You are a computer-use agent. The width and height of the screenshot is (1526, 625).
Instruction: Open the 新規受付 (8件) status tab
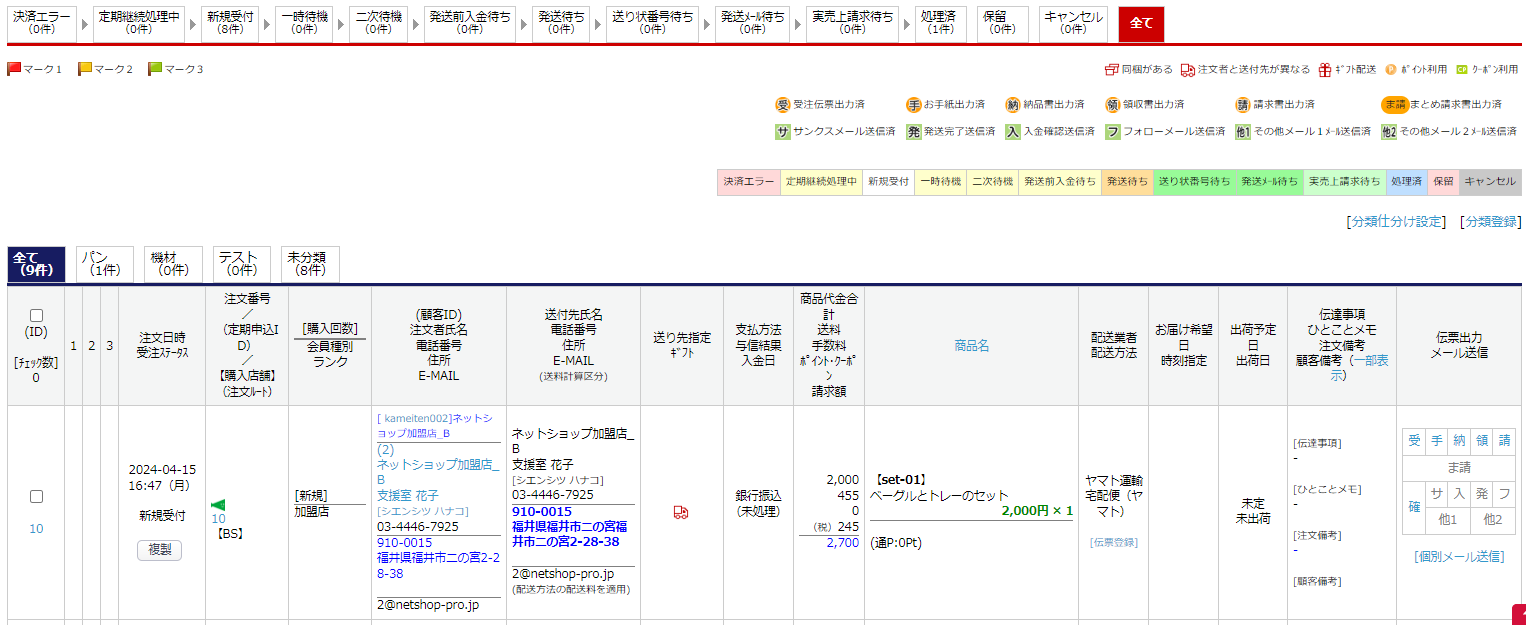point(230,23)
